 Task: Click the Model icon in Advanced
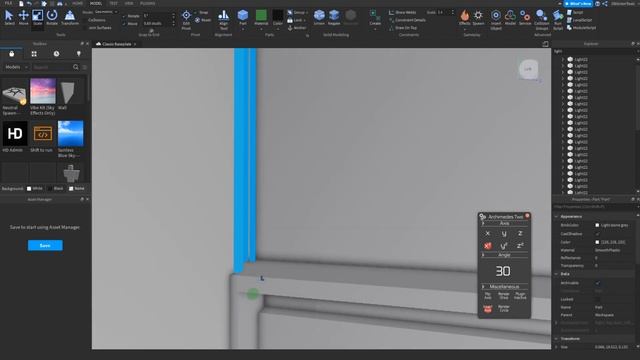click(510, 18)
